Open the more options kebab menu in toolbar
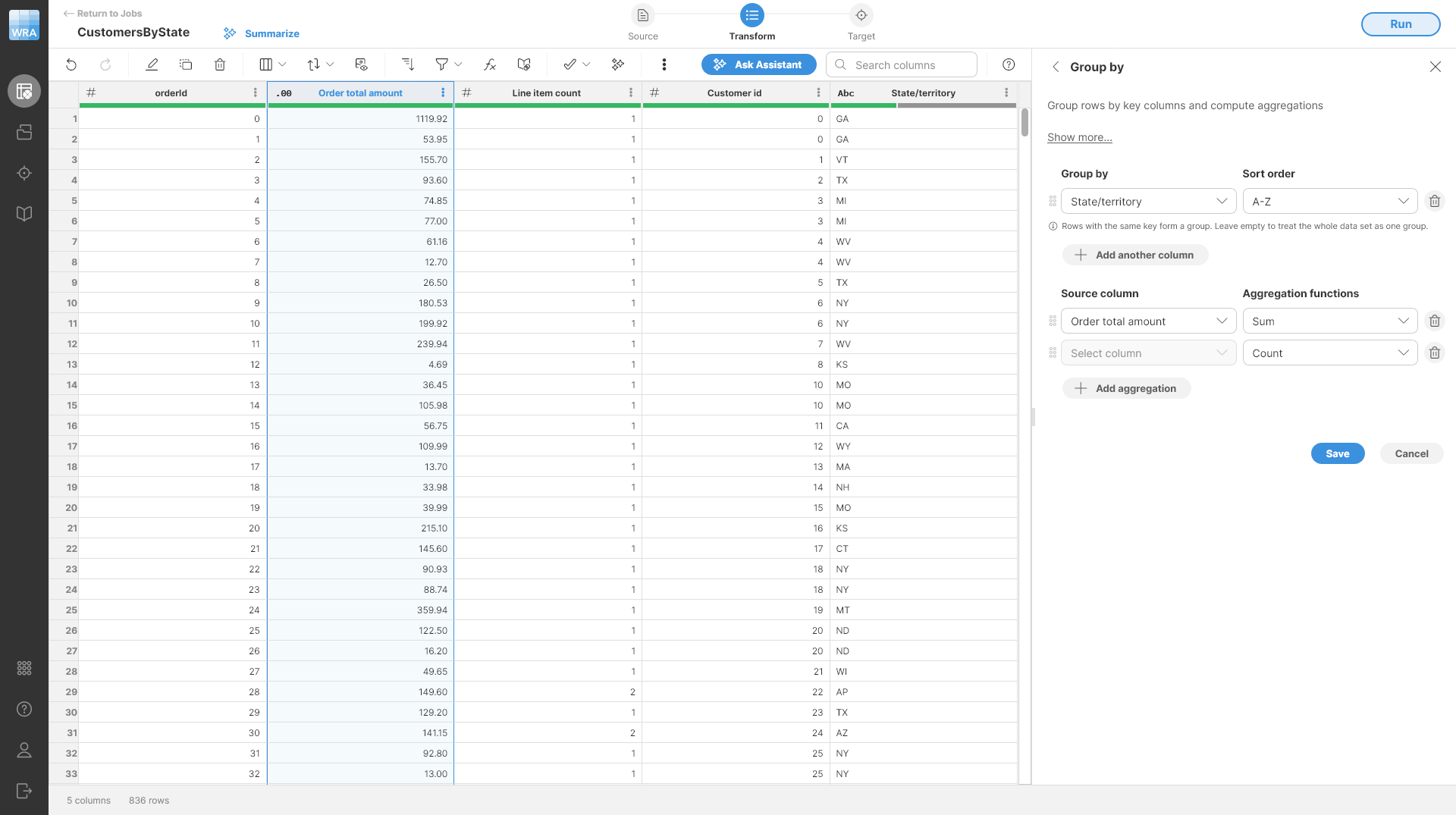 point(664,65)
